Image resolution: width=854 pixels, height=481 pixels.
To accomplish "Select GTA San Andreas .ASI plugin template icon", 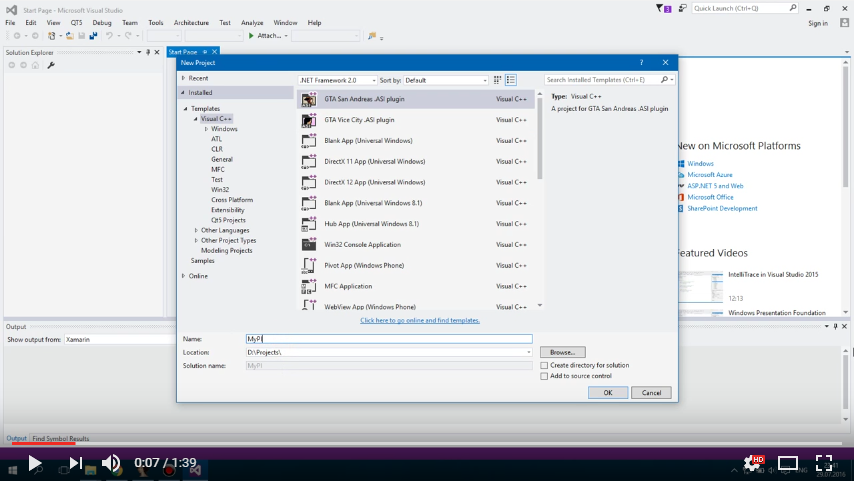I will [309, 99].
